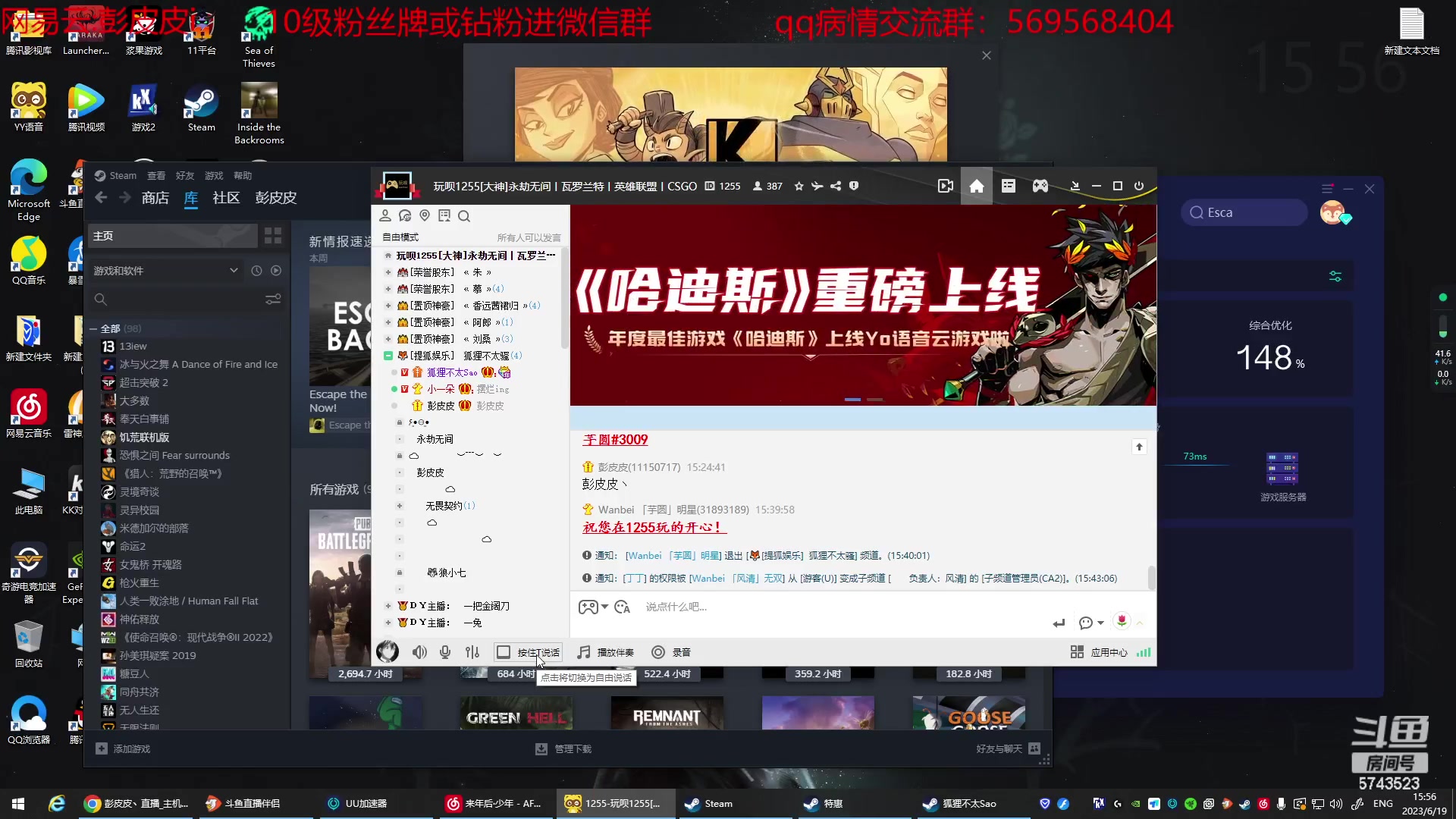Viewport: 1456px width, 819px height.
Task: Open Steam 查看 menu
Action: coord(156,176)
